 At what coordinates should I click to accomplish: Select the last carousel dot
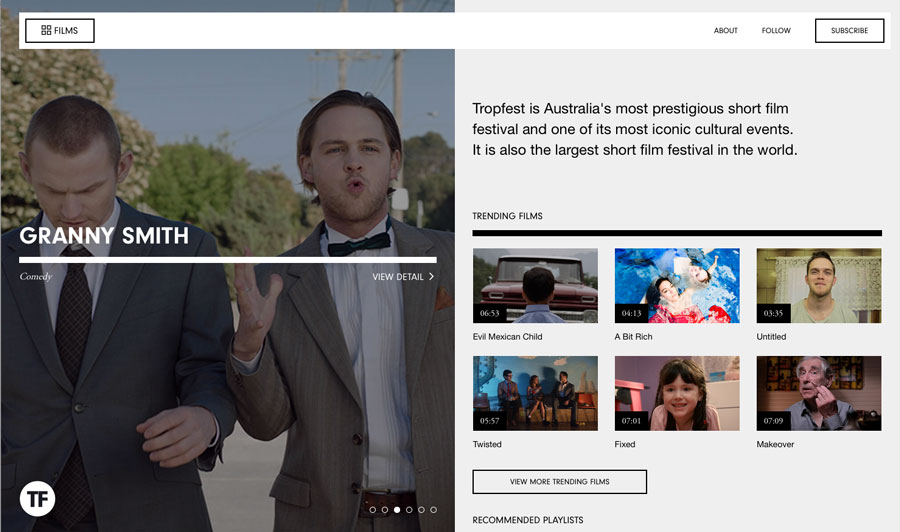(x=433, y=510)
